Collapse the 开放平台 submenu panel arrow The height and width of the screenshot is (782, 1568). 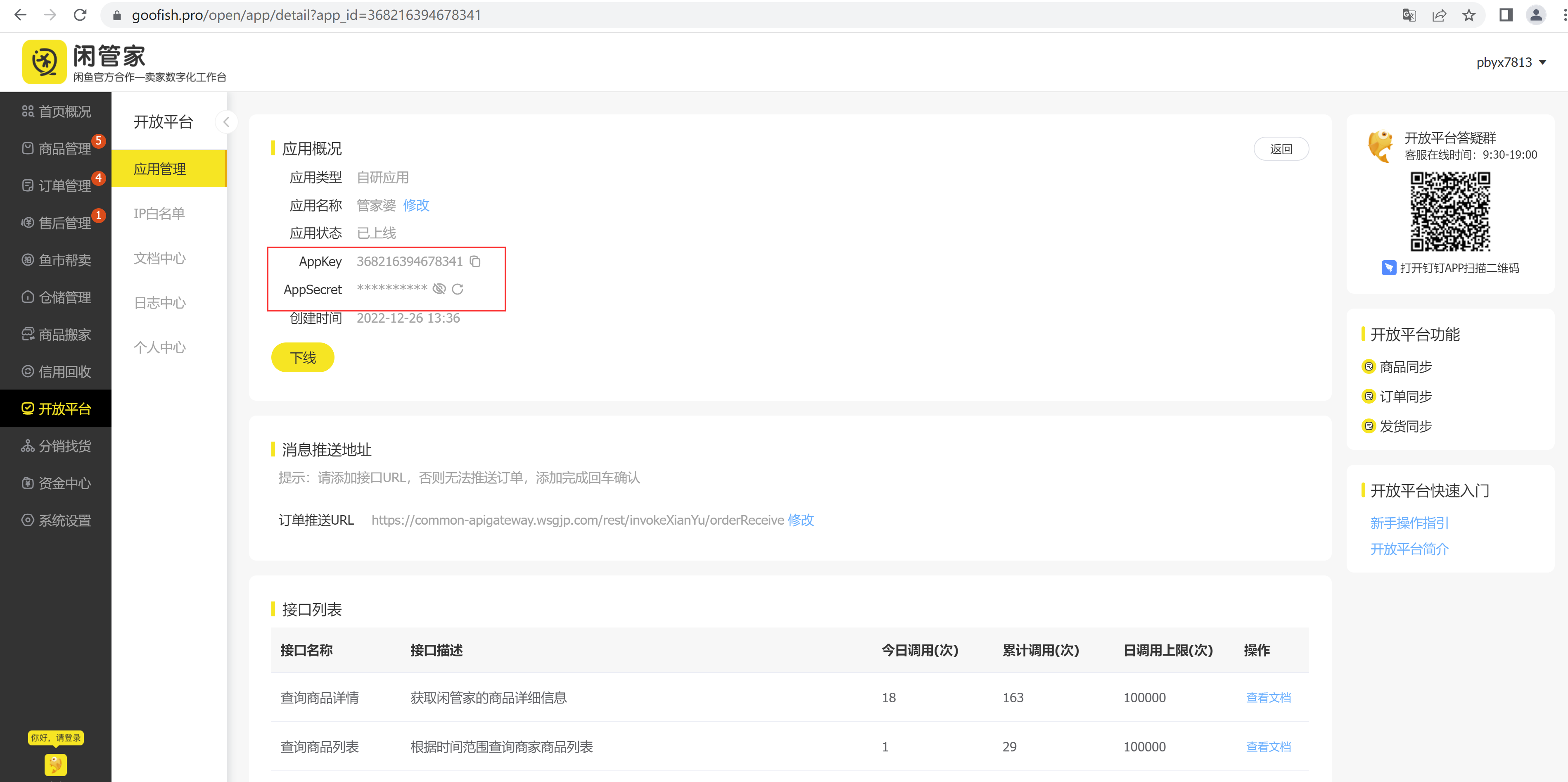pos(226,122)
